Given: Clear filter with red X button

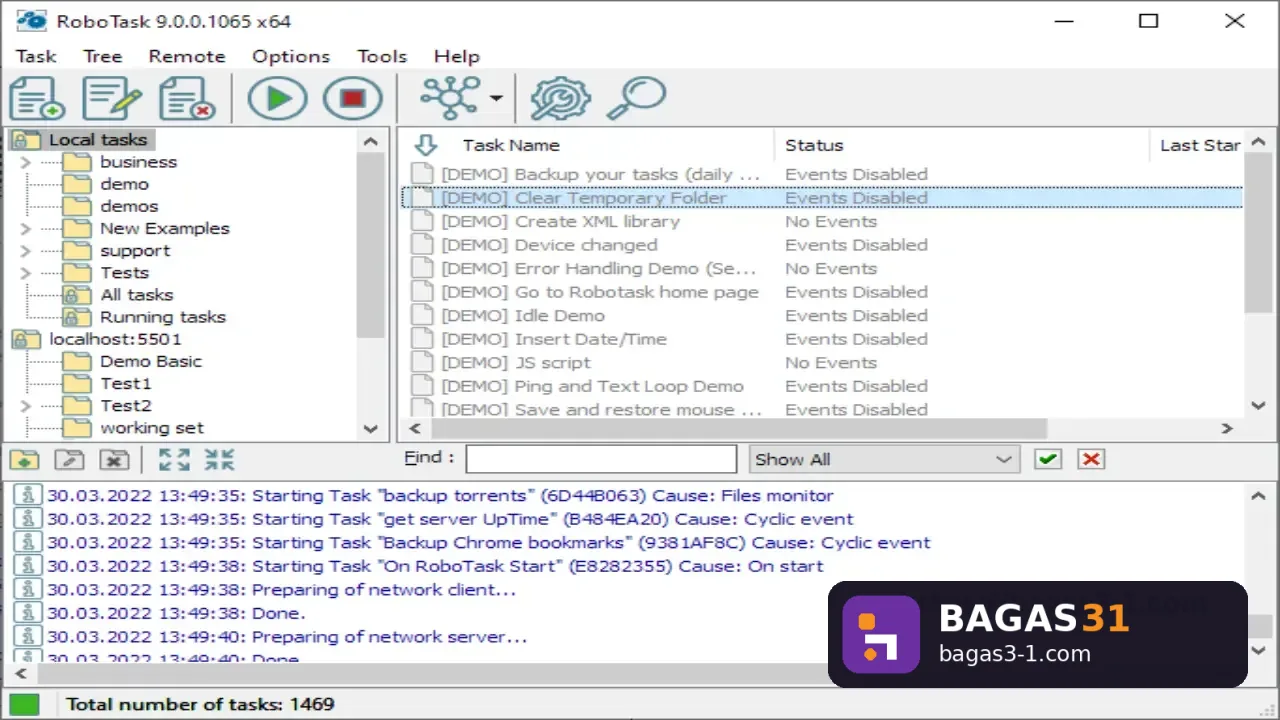Looking at the screenshot, I should 1091,459.
